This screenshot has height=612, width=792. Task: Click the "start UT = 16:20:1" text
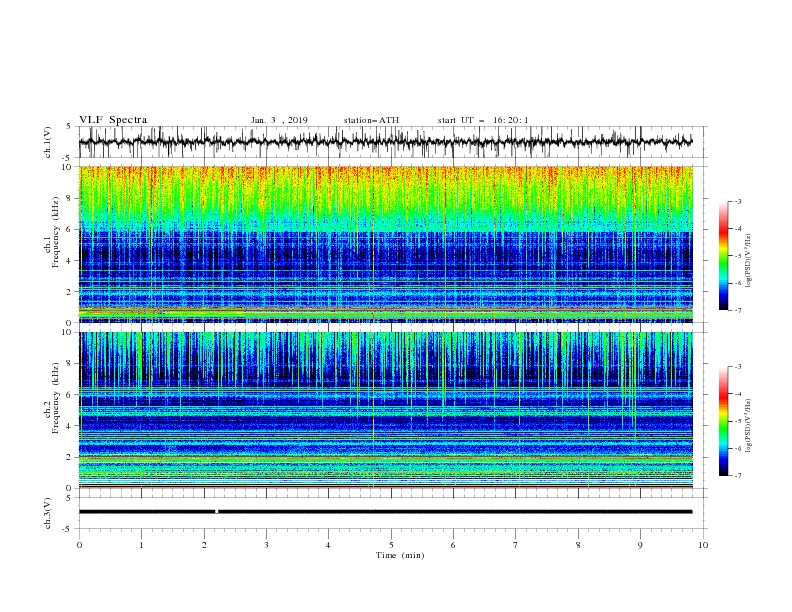[483, 120]
